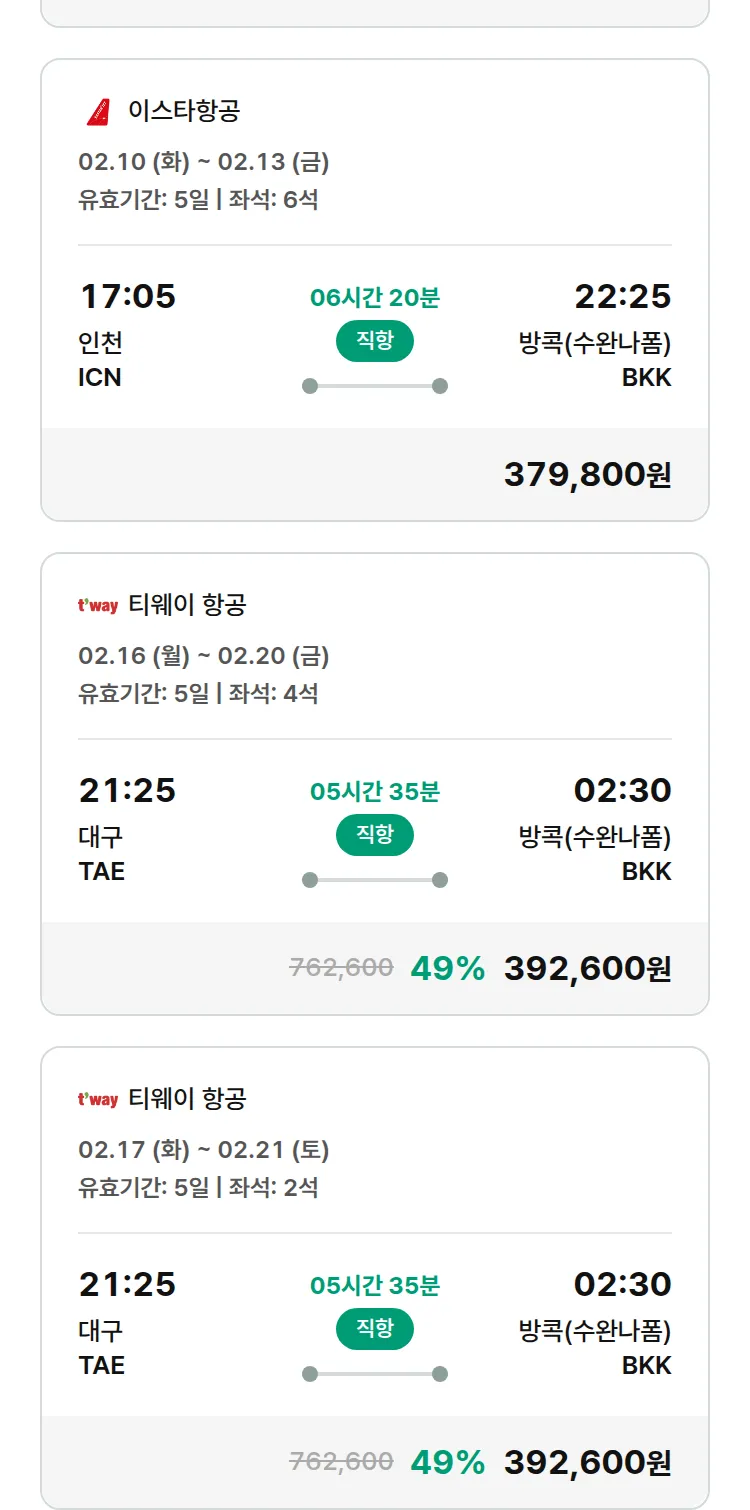This screenshot has width=750, height=1510.
Task: Open the 02.17 (화) ~ 02.21 (토) flight dates
Action: pyautogui.click(x=204, y=1150)
